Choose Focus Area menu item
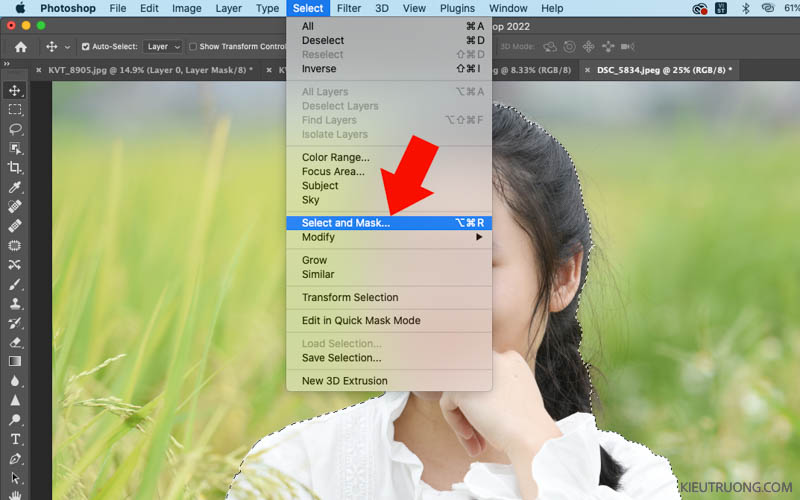800x500 pixels. click(389, 171)
